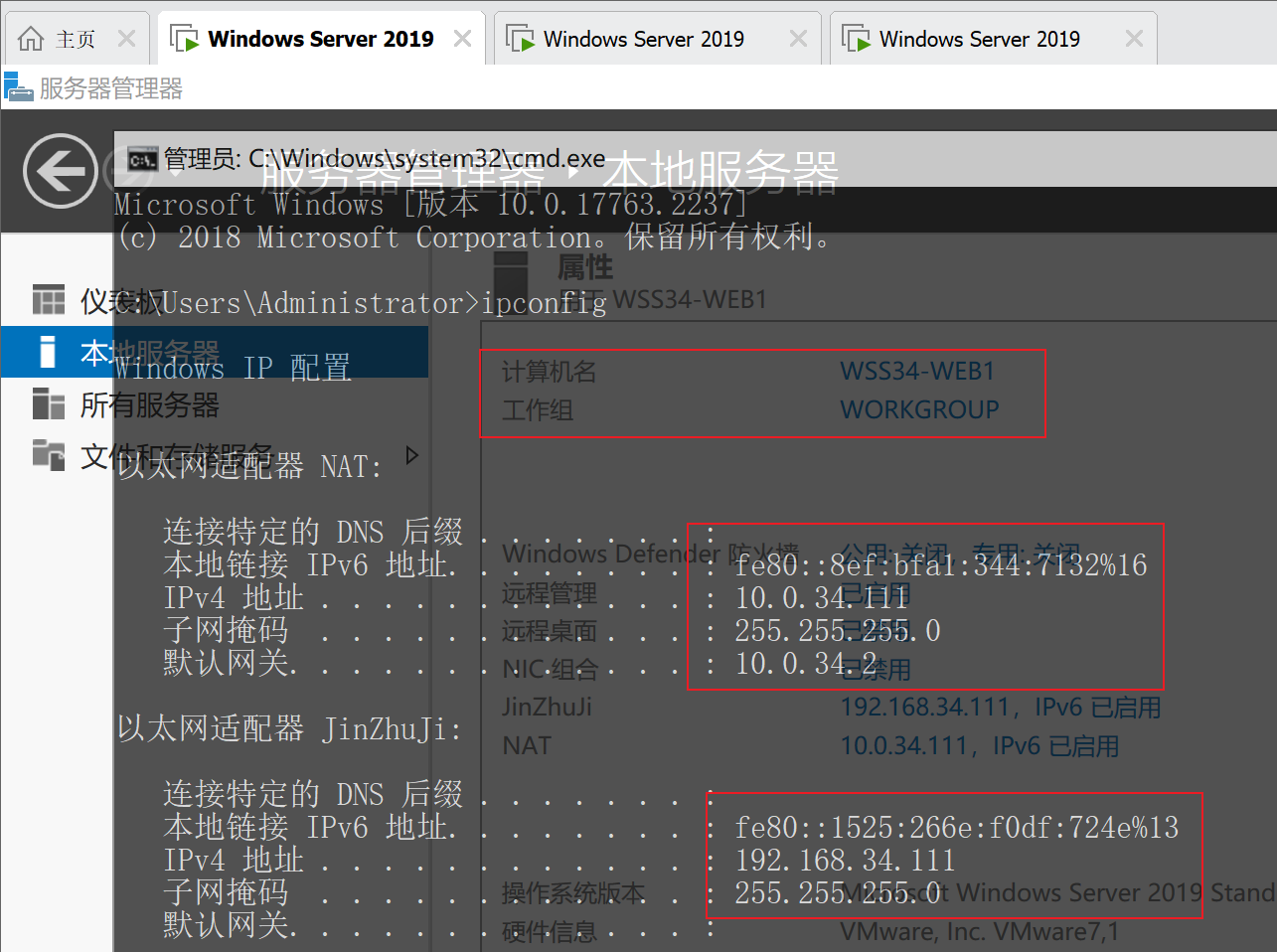Click the VM icon on first Windows Server tab
Screen dimensions: 1277x952
tap(184, 39)
